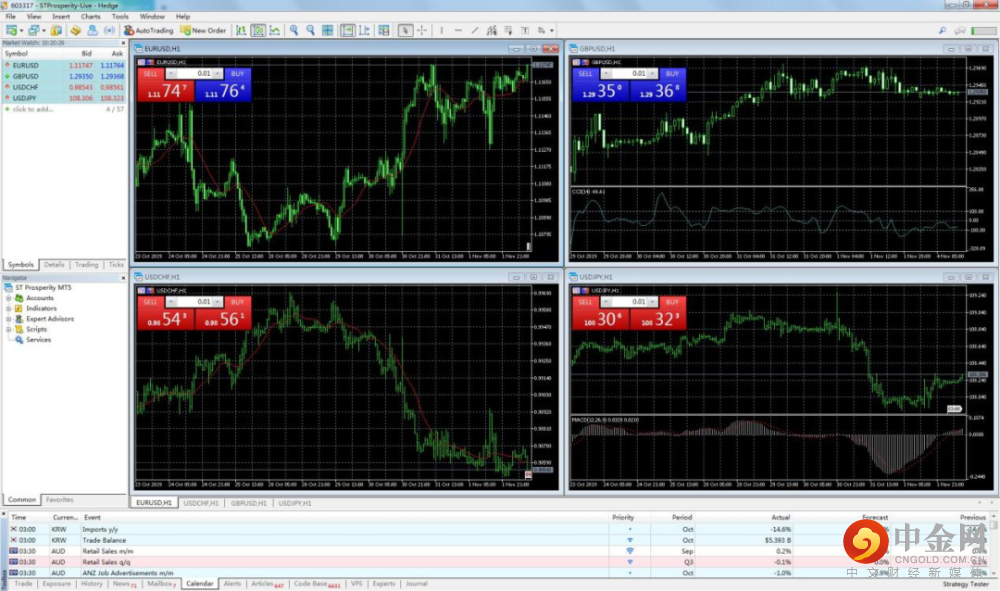Click the New Chart toolbar icon
The width and height of the screenshot is (1000, 591).
point(11,30)
